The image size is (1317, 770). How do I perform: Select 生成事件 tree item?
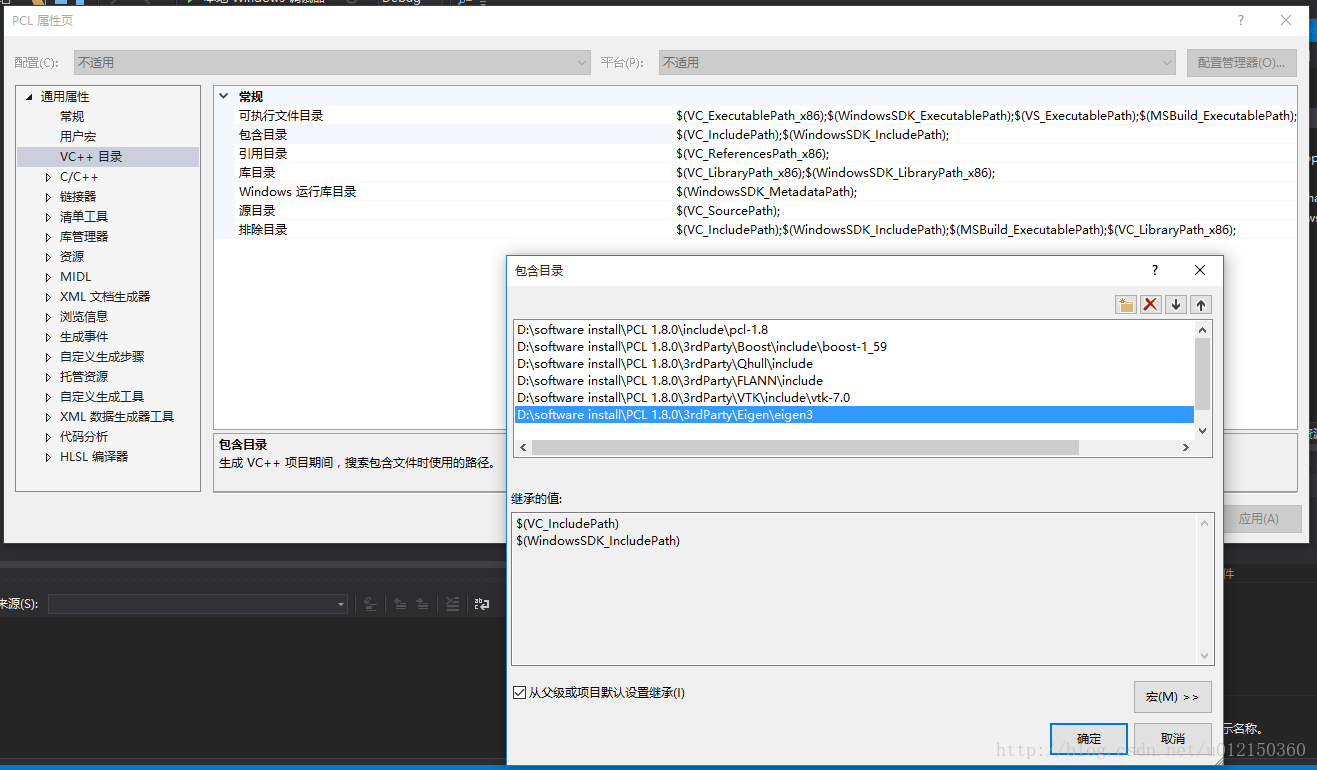coord(84,337)
